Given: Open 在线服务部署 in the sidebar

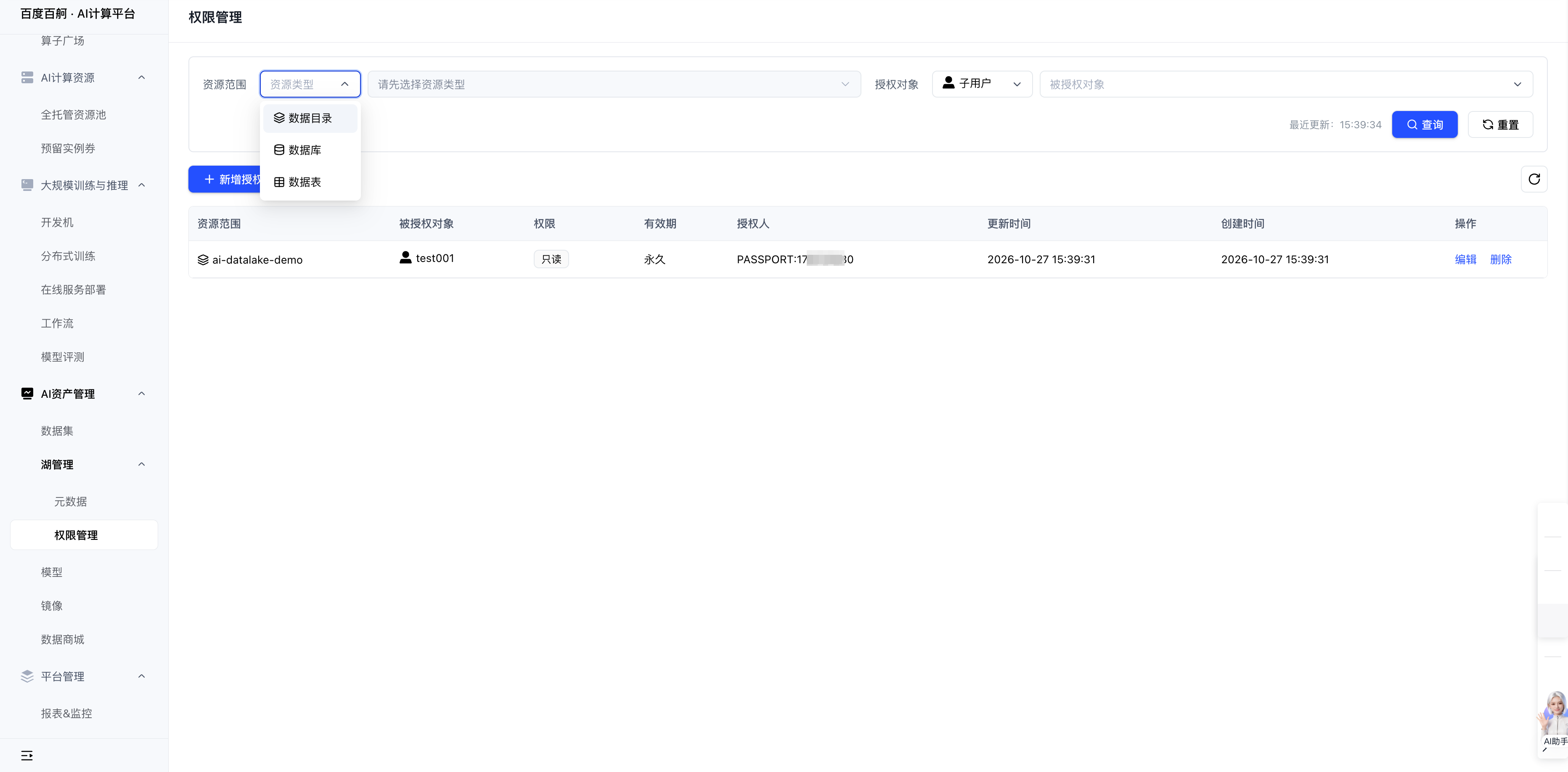Looking at the screenshot, I should click(73, 290).
